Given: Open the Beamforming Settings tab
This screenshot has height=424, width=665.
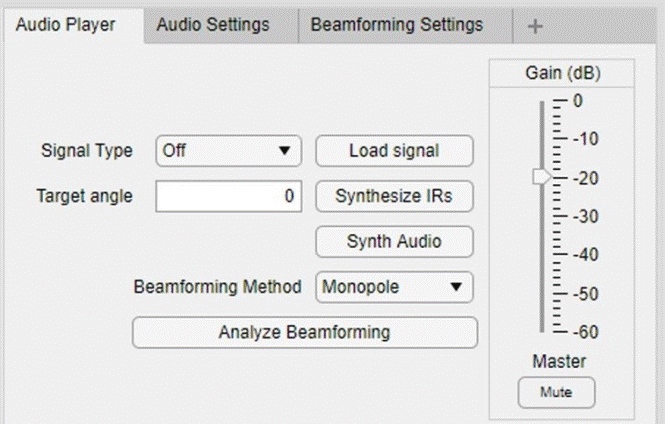Looking at the screenshot, I should pyautogui.click(x=397, y=25).
